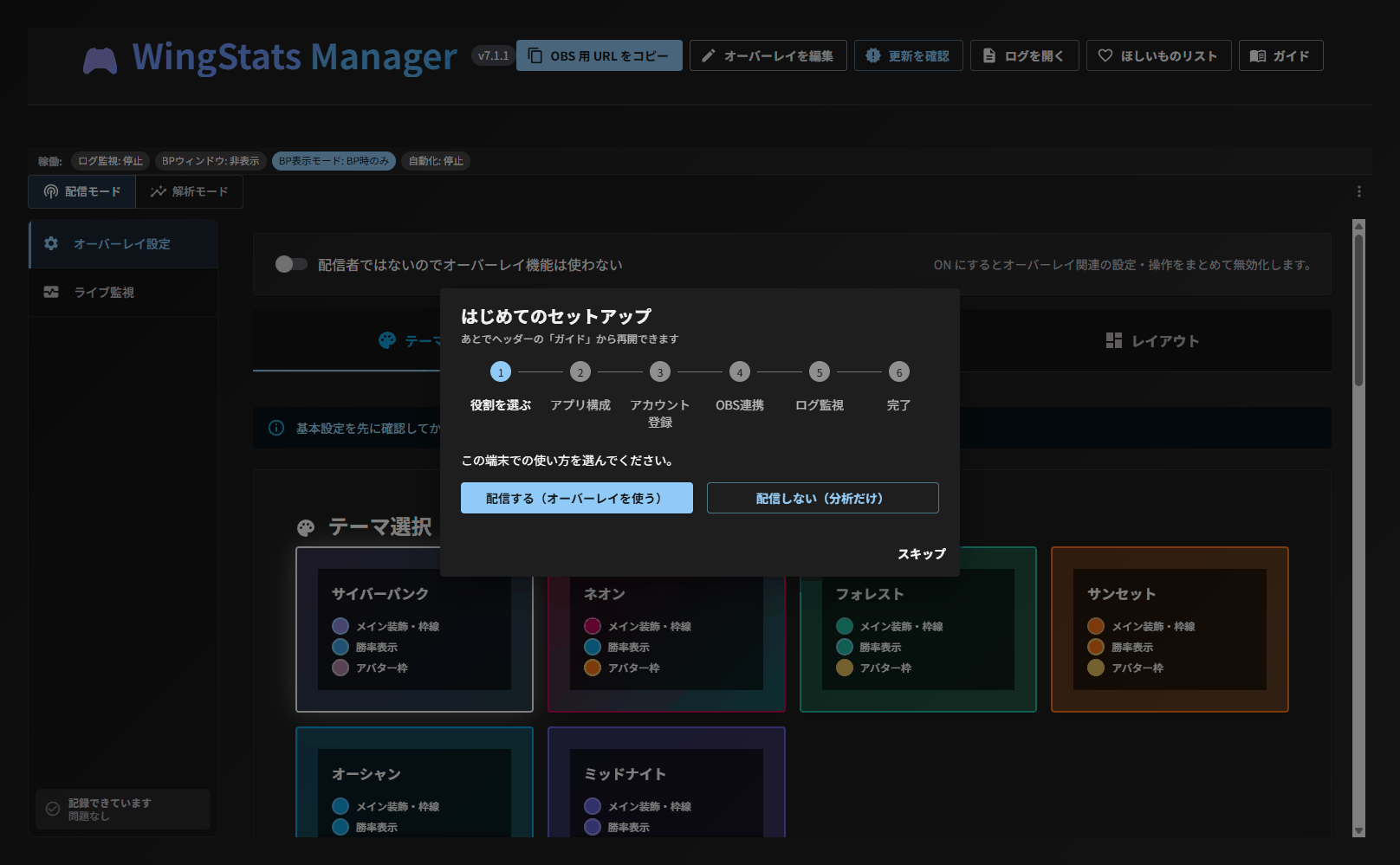Select オーバーレイ設定 in the sidebar
Image resolution: width=1400 pixels, height=865 pixels.
(123, 244)
